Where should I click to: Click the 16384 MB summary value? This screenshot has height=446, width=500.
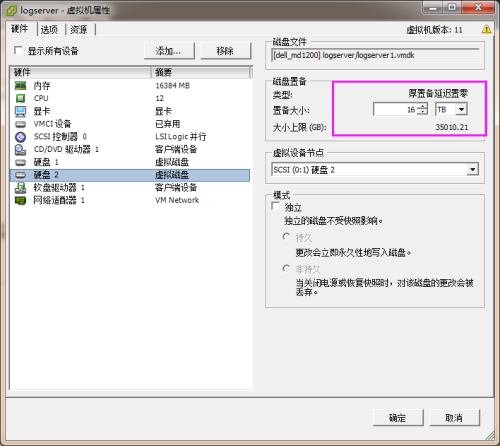pyautogui.click(x=172, y=86)
